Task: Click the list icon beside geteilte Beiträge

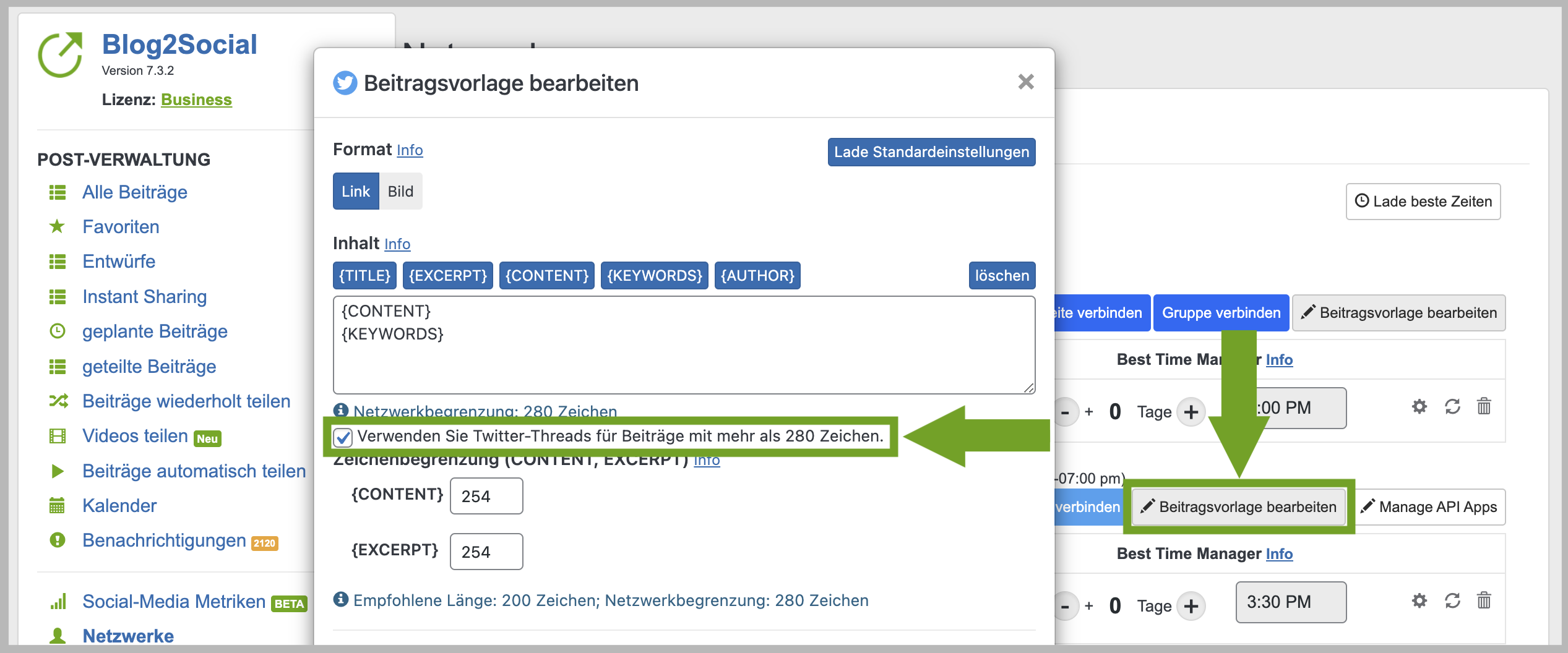Action: point(58,367)
